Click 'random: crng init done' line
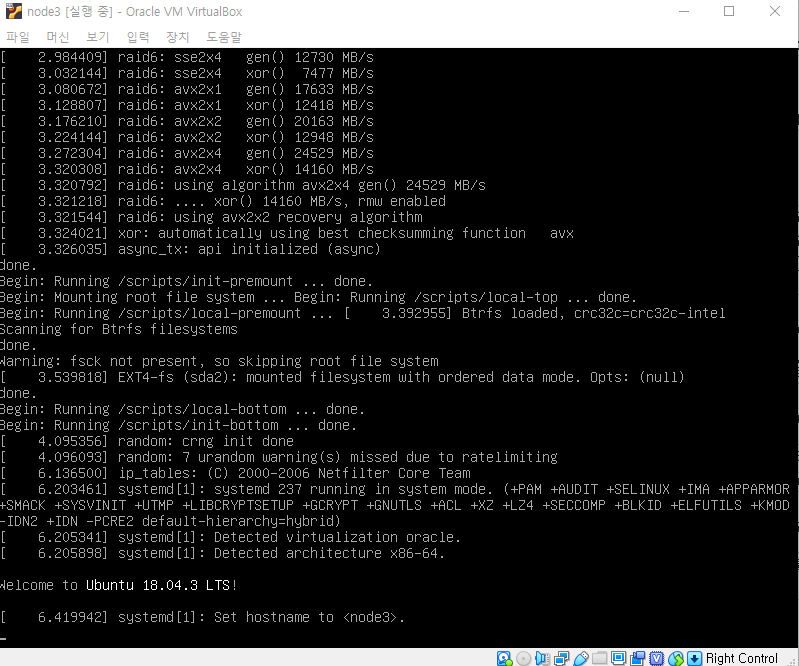Viewport: 799px width, 666px height. click(x=147, y=441)
